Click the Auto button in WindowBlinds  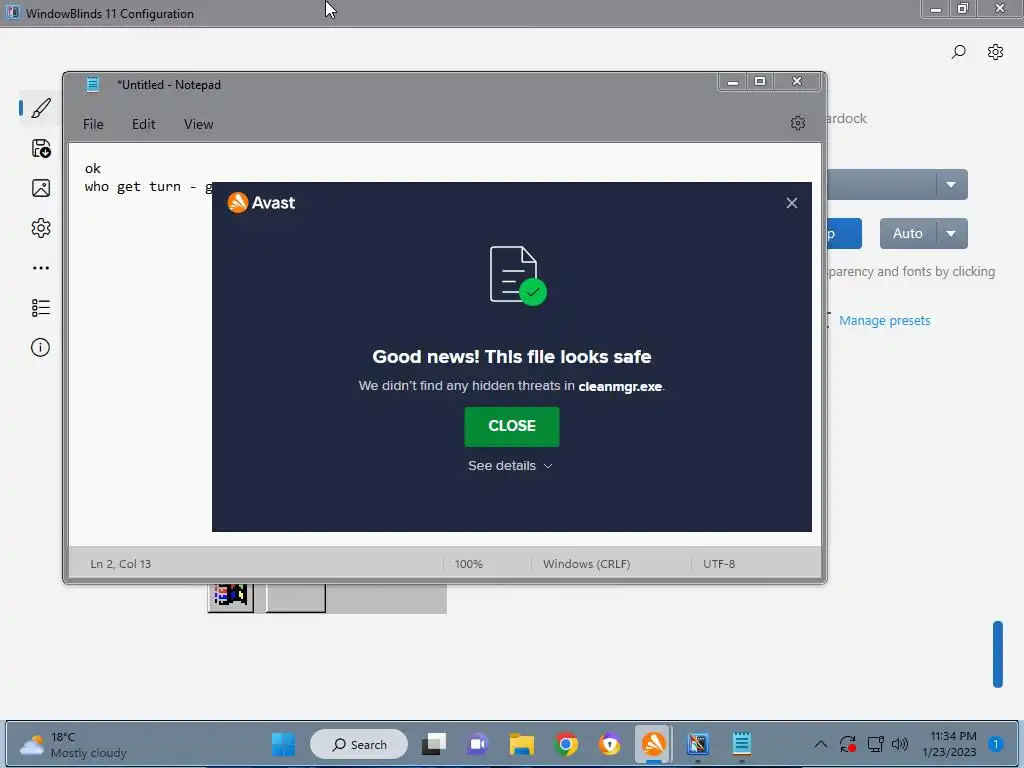pos(908,233)
